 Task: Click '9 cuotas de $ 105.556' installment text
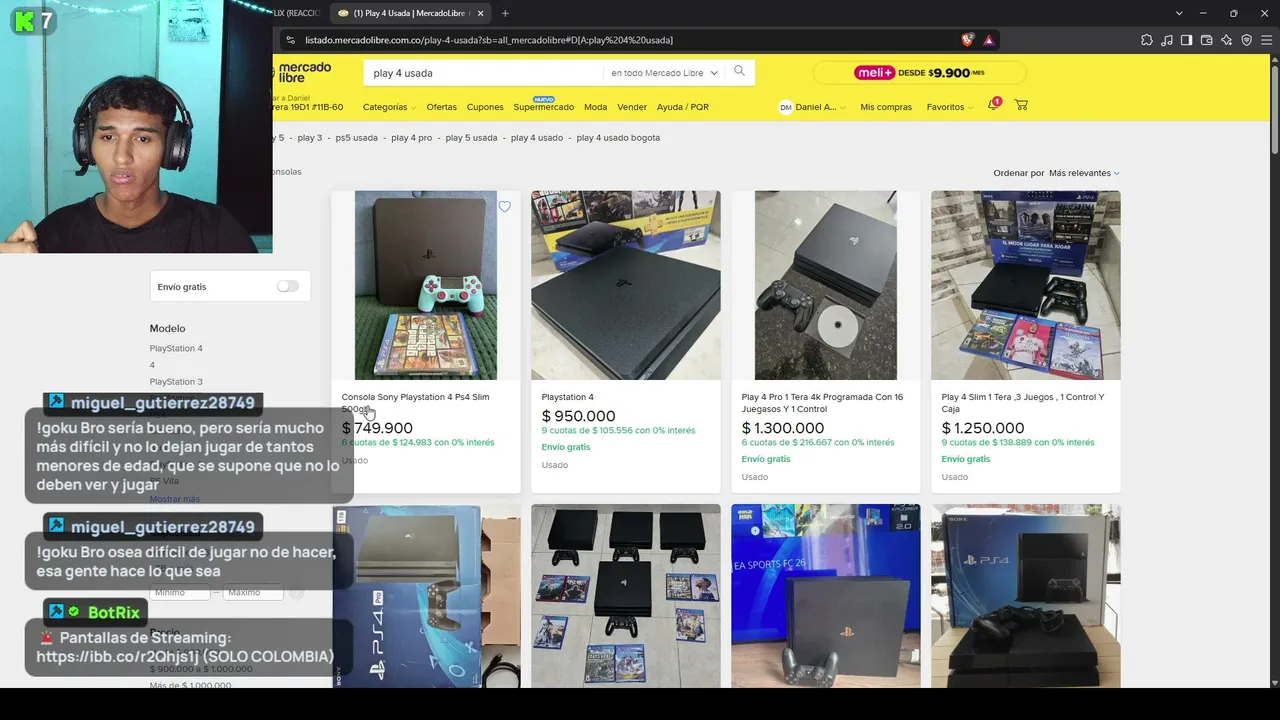618,431
